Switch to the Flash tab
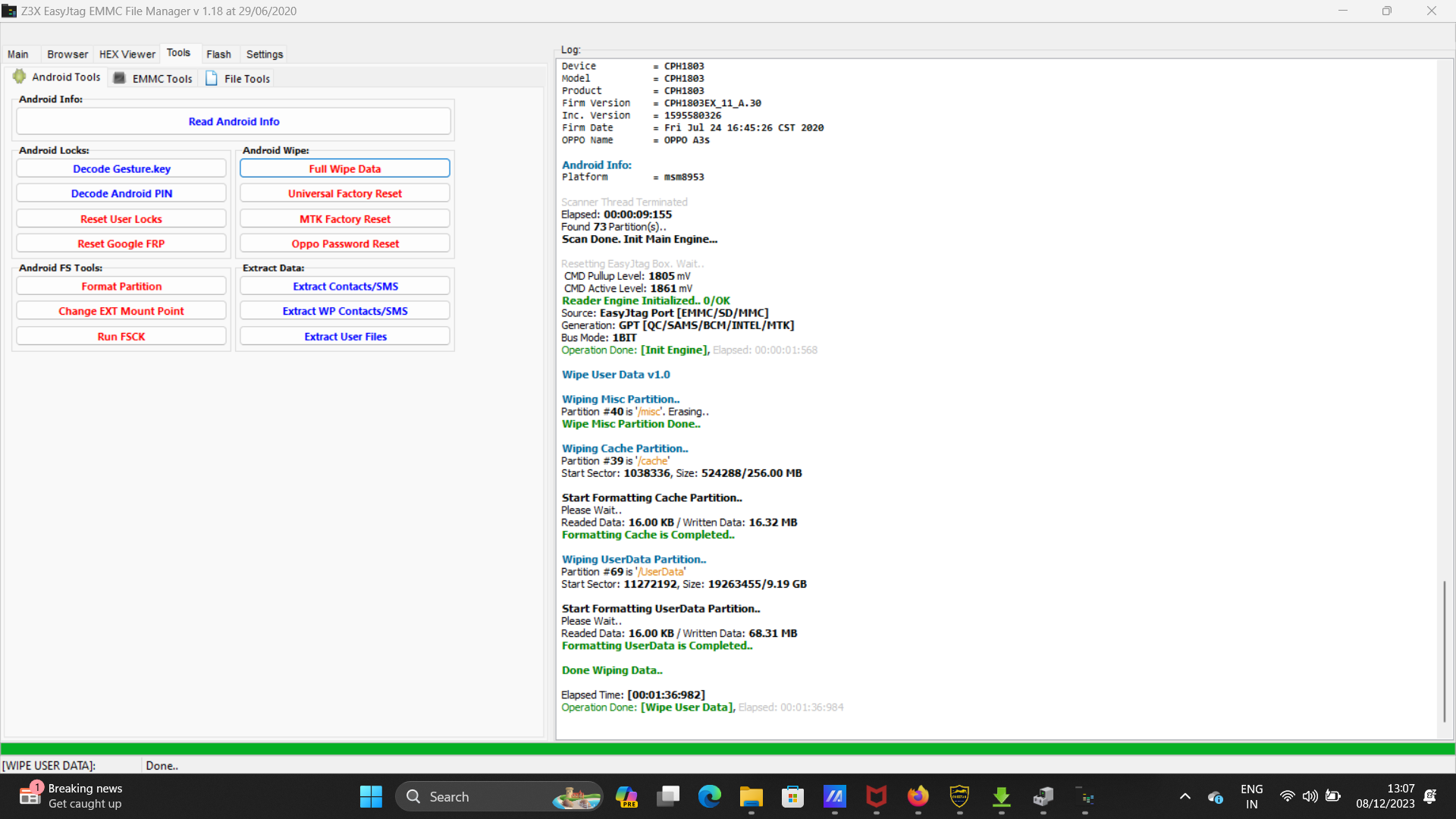 pos(218,55)
